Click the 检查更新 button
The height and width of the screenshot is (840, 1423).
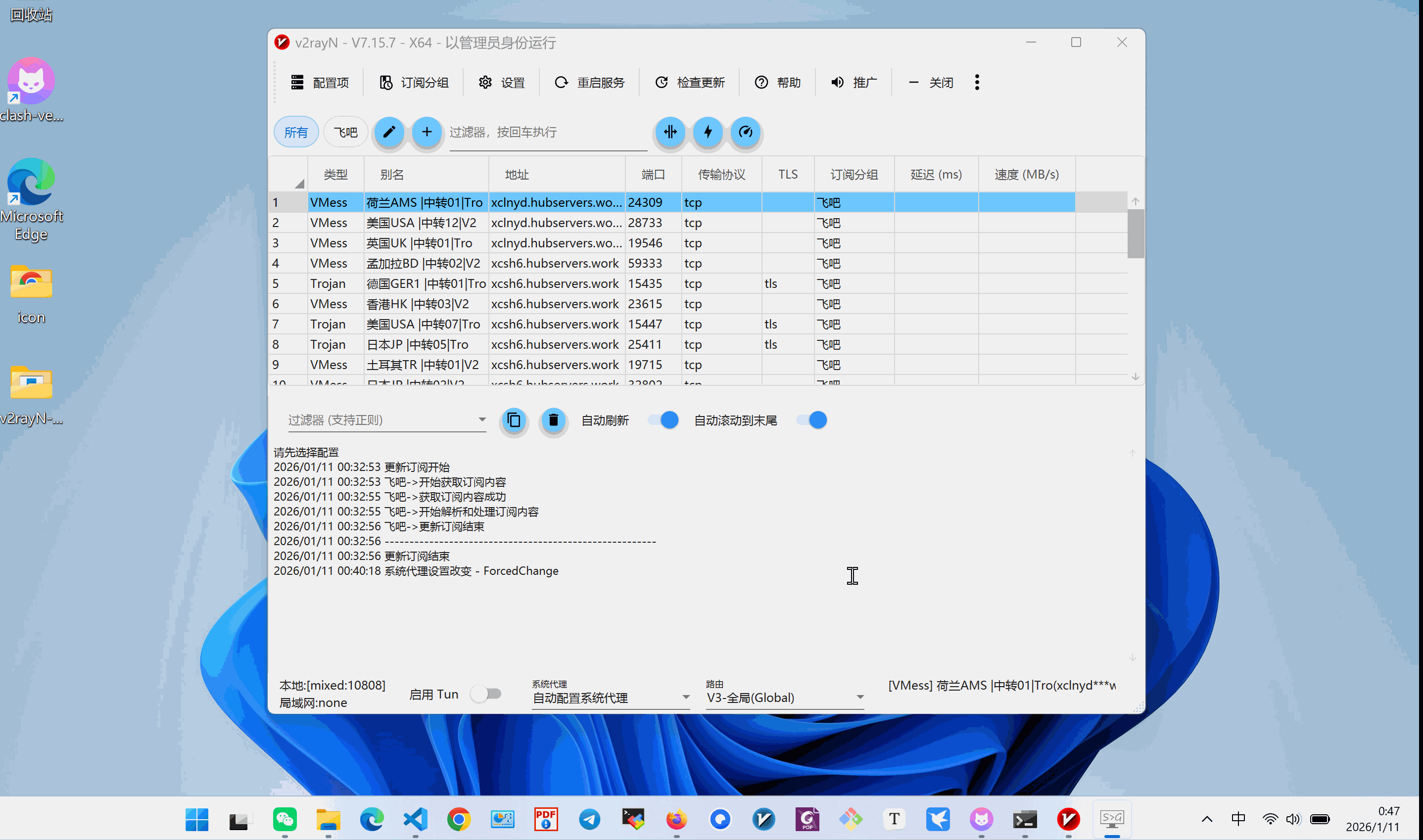coord(689,83)
